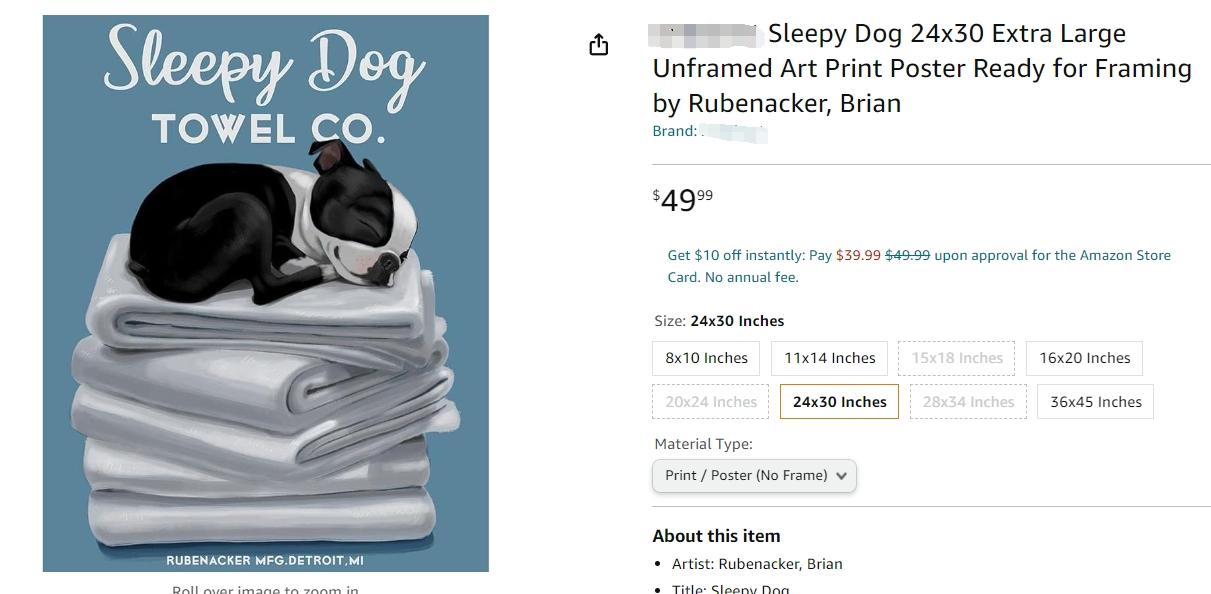Visit the Brand link under the title
The image size is (1211, 594).
coord(709,131)
